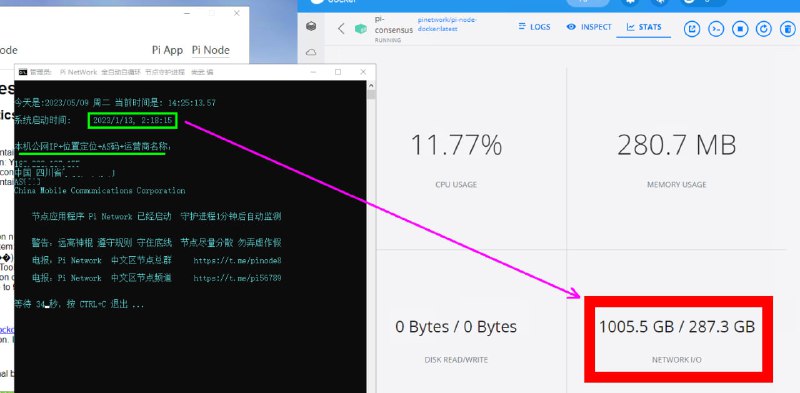Open container in browser icon
This screenshot has width=800, height=393.
click(x=692, y=29)
